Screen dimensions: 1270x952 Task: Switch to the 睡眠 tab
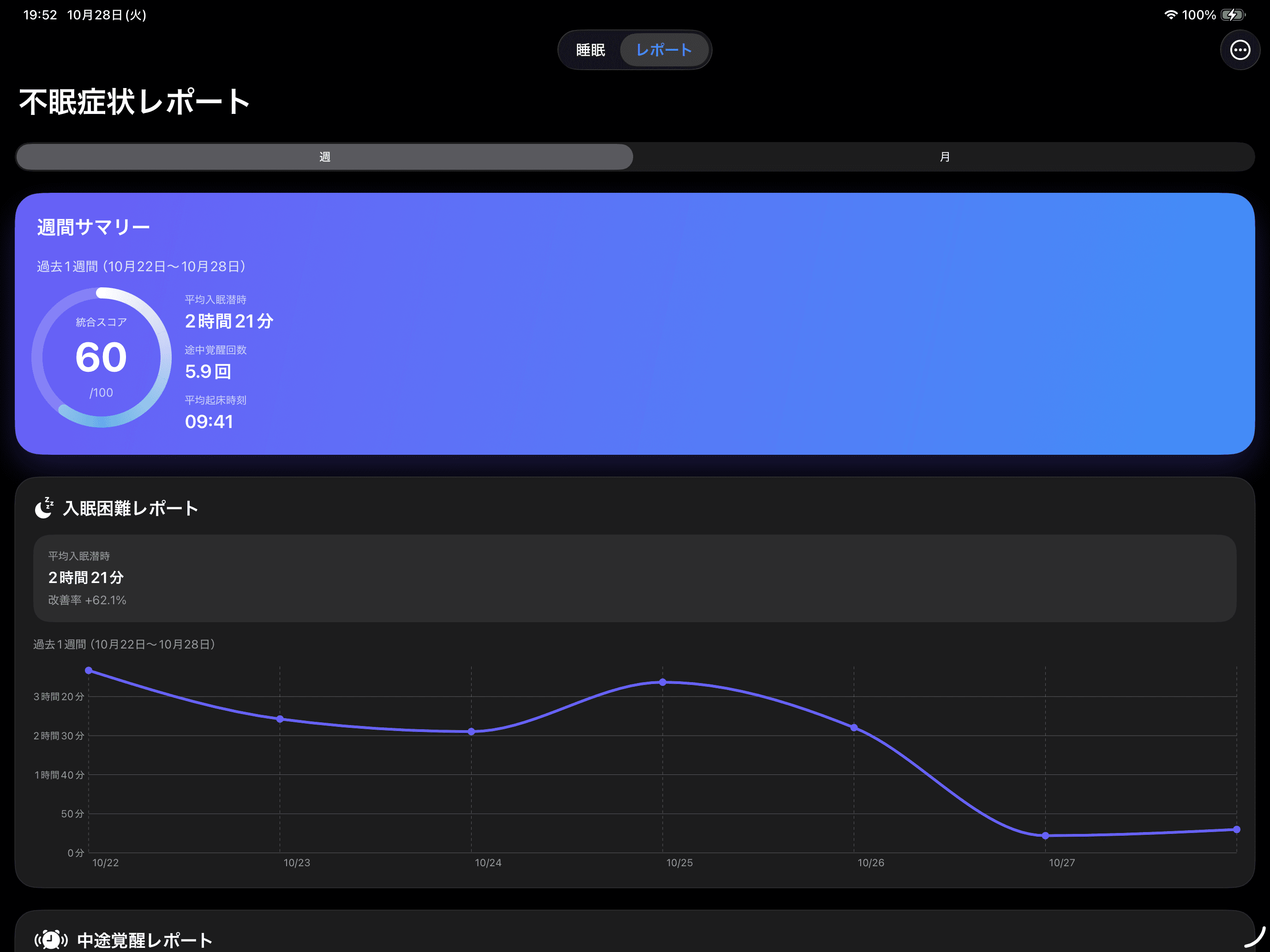pos(590,50)
